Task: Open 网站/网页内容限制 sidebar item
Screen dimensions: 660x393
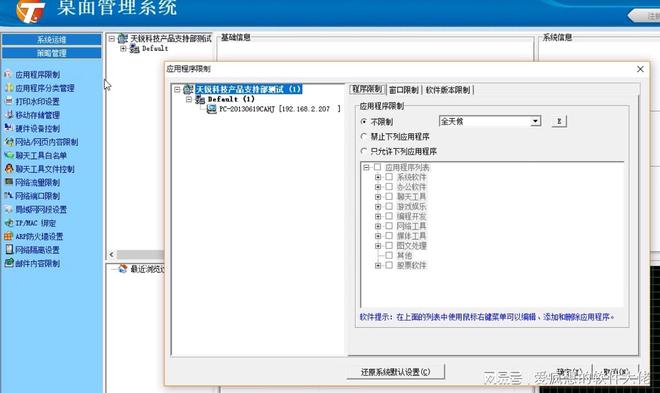Action: tap(41, 142)
